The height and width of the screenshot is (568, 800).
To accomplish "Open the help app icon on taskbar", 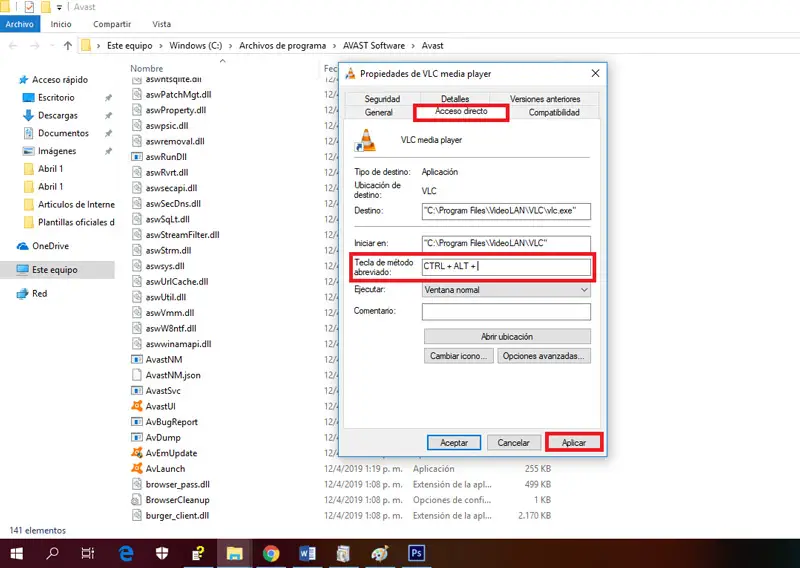I will tap(198, 553).
